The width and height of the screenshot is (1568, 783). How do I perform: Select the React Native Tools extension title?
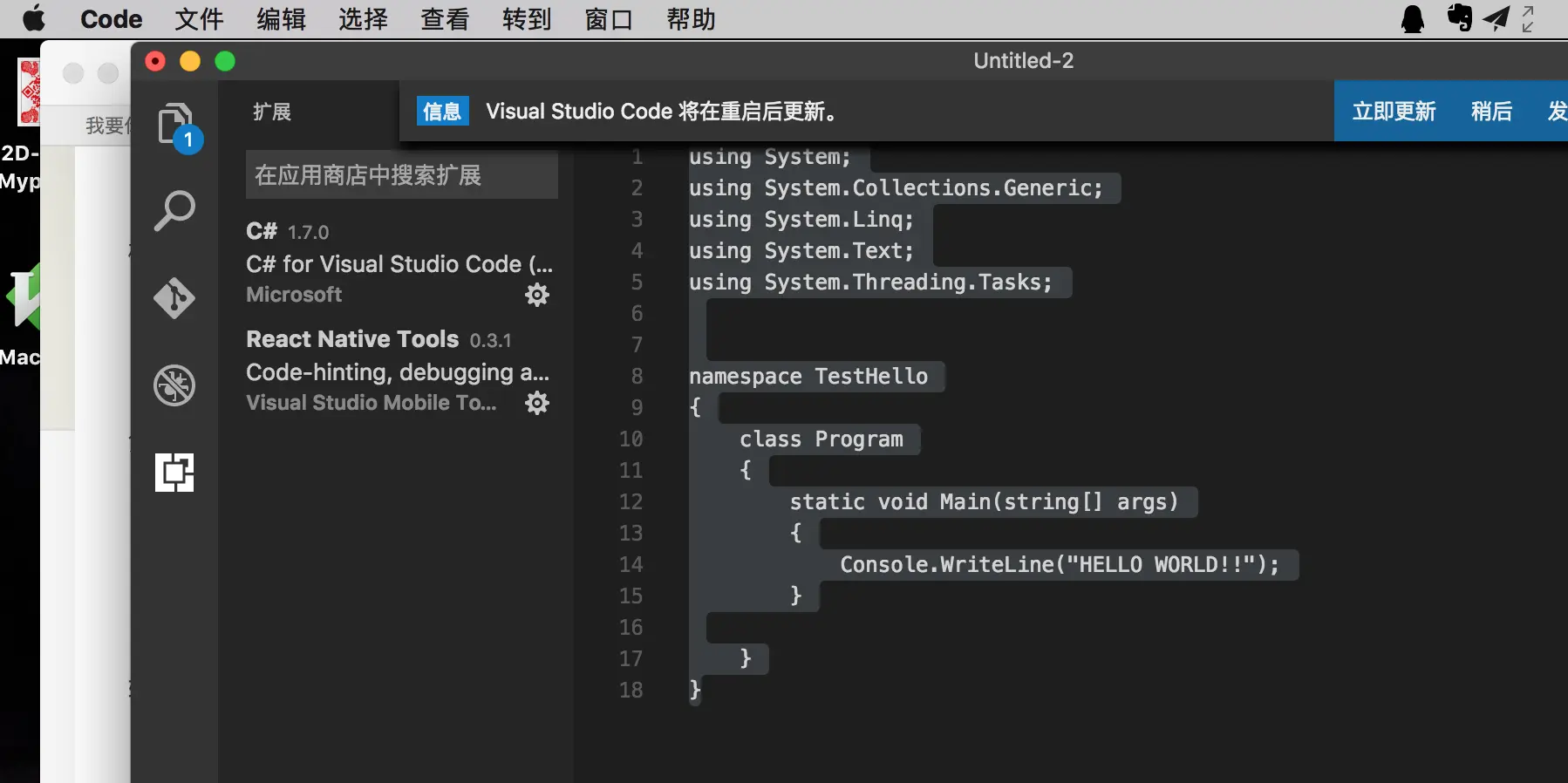click(x=352, y=339)
